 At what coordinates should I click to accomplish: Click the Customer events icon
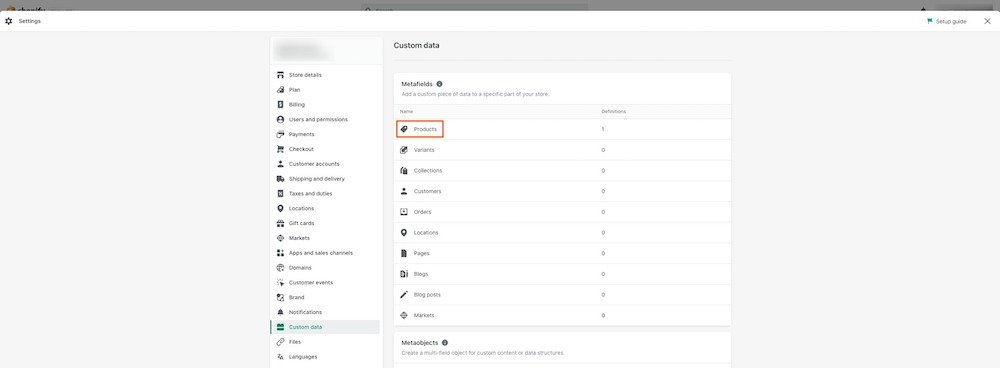coord(281,283)
